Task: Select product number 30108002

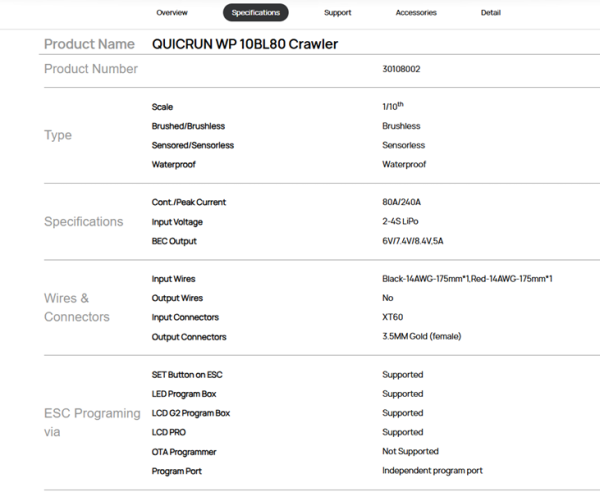Action: click(401, 69)
